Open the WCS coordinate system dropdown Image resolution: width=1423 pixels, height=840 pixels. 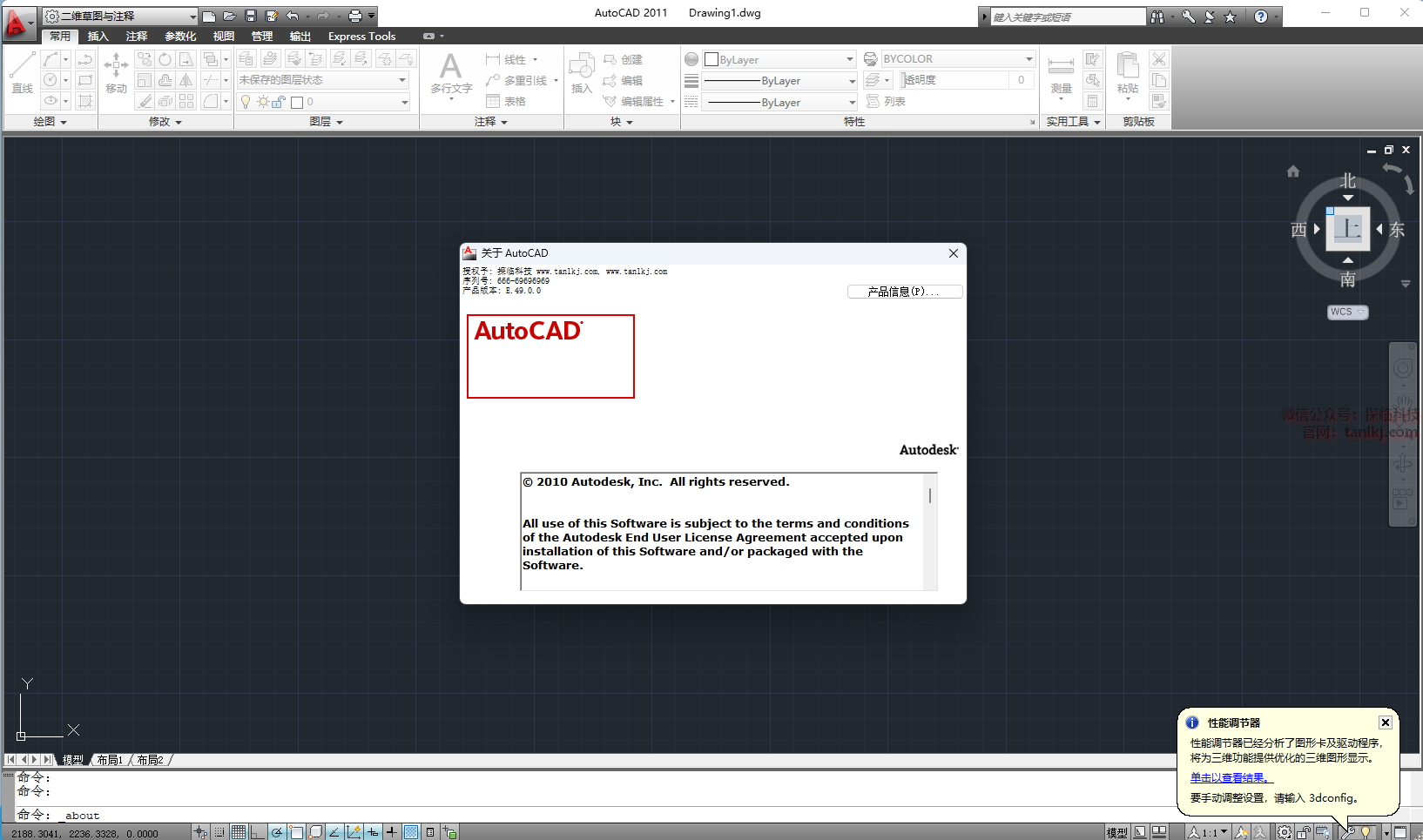click(x=1347, y=312)
